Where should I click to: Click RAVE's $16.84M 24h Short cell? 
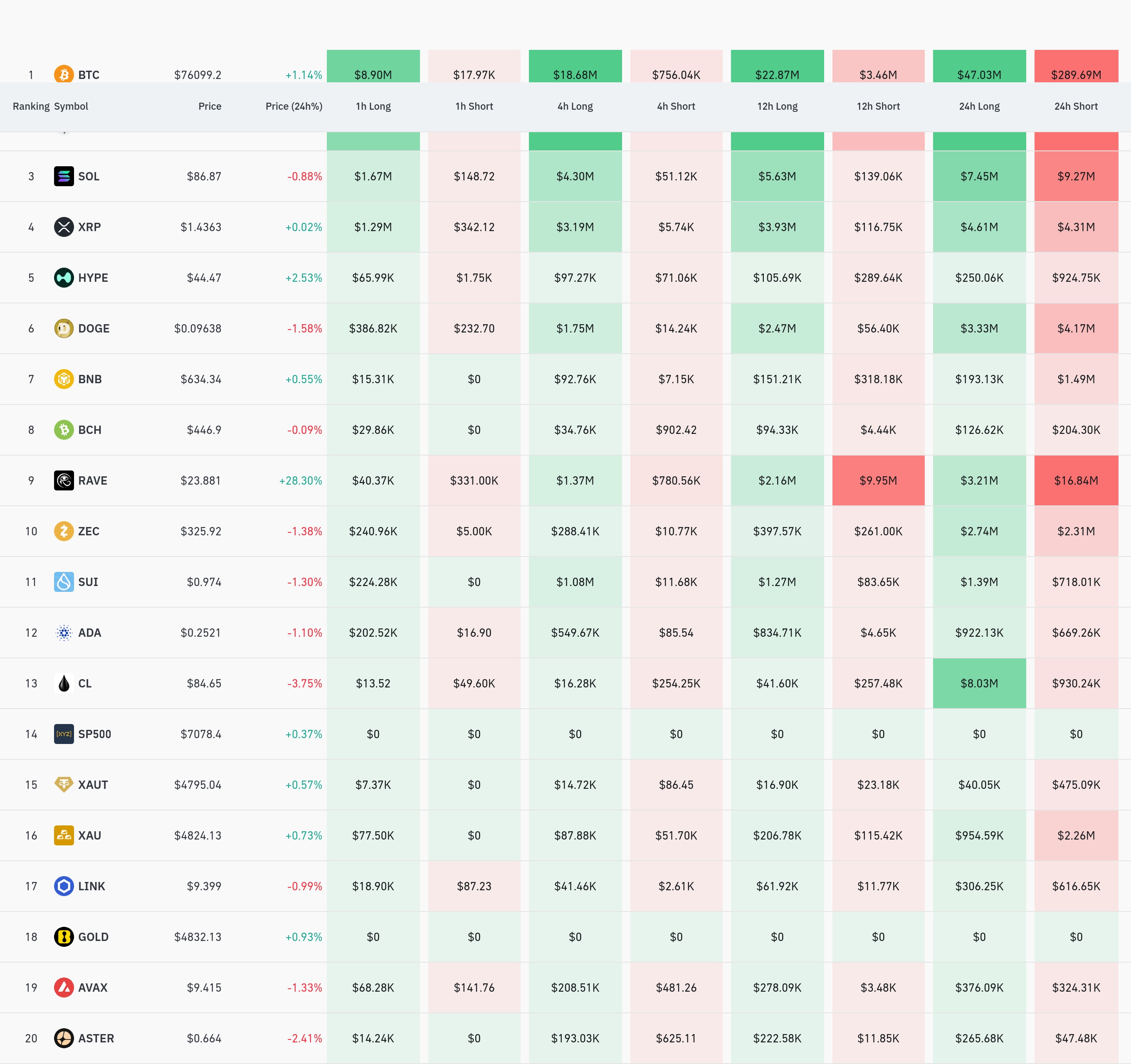1075,480
